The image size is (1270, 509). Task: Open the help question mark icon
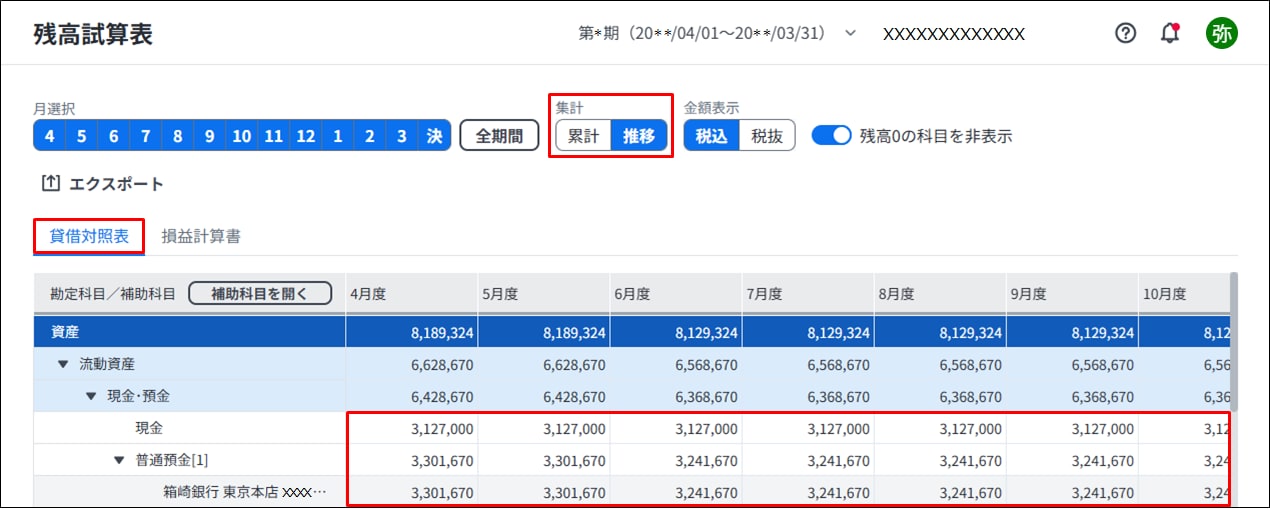[x=1126, y=33]
